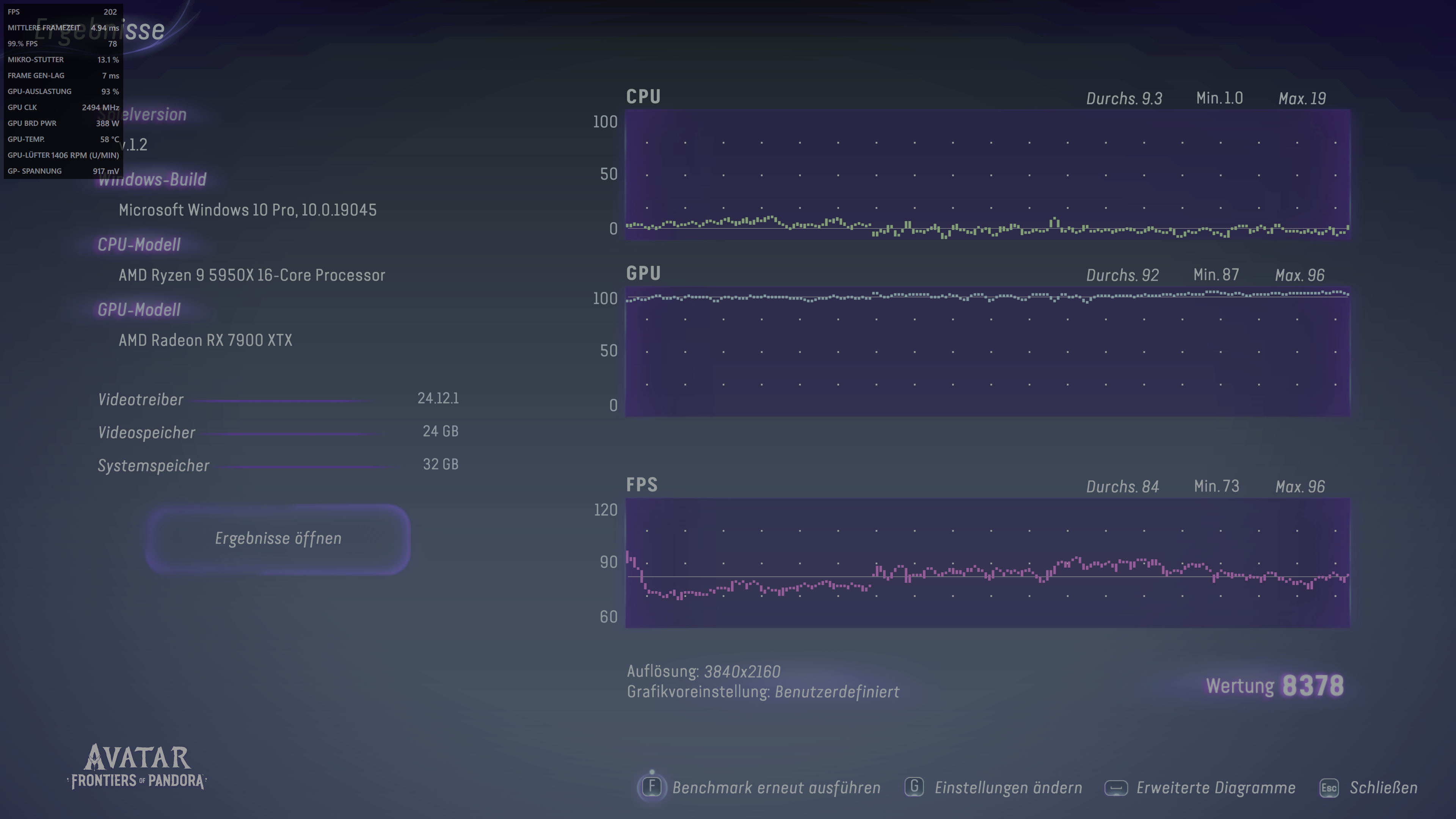Click the G key icon for settings
The width and height of the screenshot is (1456, 819).
pos(914,787)
